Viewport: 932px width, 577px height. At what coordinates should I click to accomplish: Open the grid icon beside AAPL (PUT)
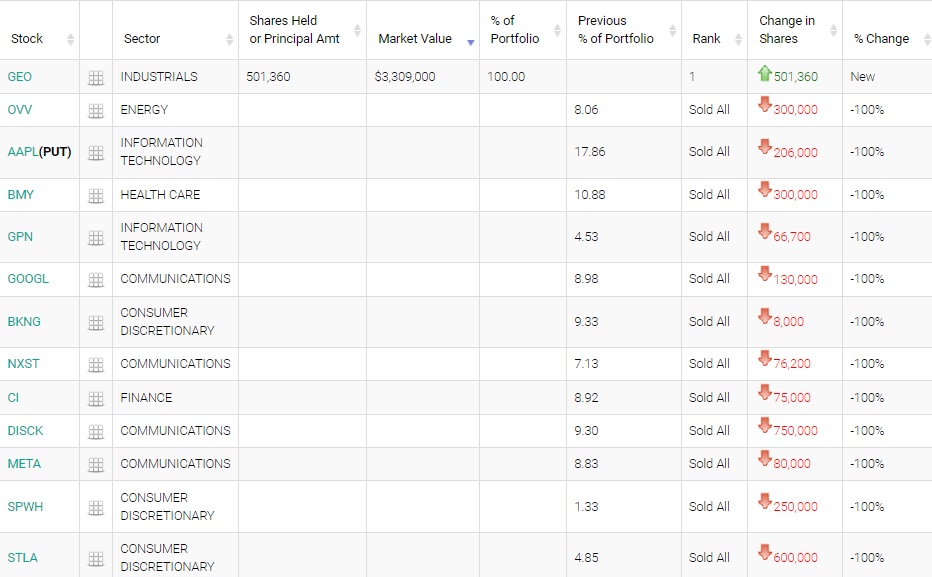pos(96,153)
